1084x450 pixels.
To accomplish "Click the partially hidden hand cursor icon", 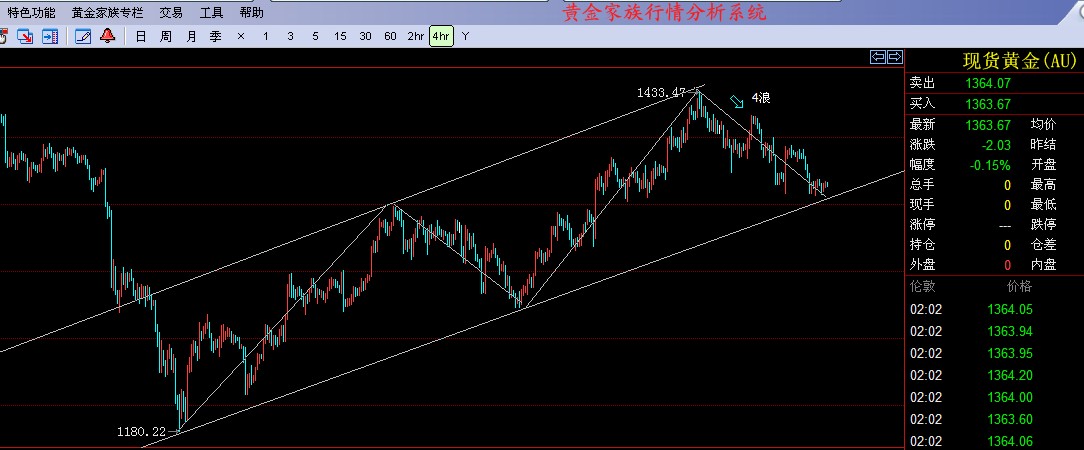I will tap(3, 37).
